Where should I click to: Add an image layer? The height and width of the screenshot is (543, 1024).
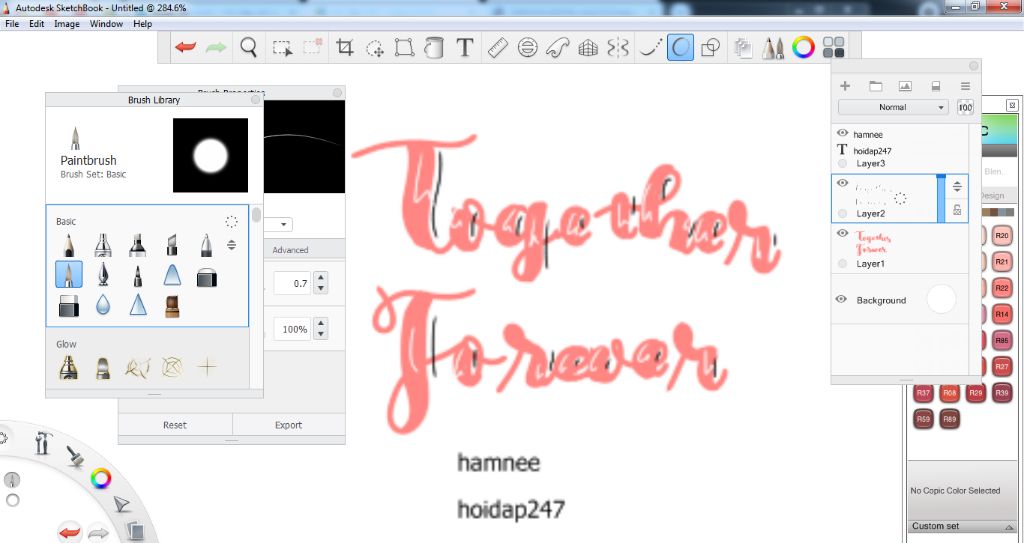[905, 86]
